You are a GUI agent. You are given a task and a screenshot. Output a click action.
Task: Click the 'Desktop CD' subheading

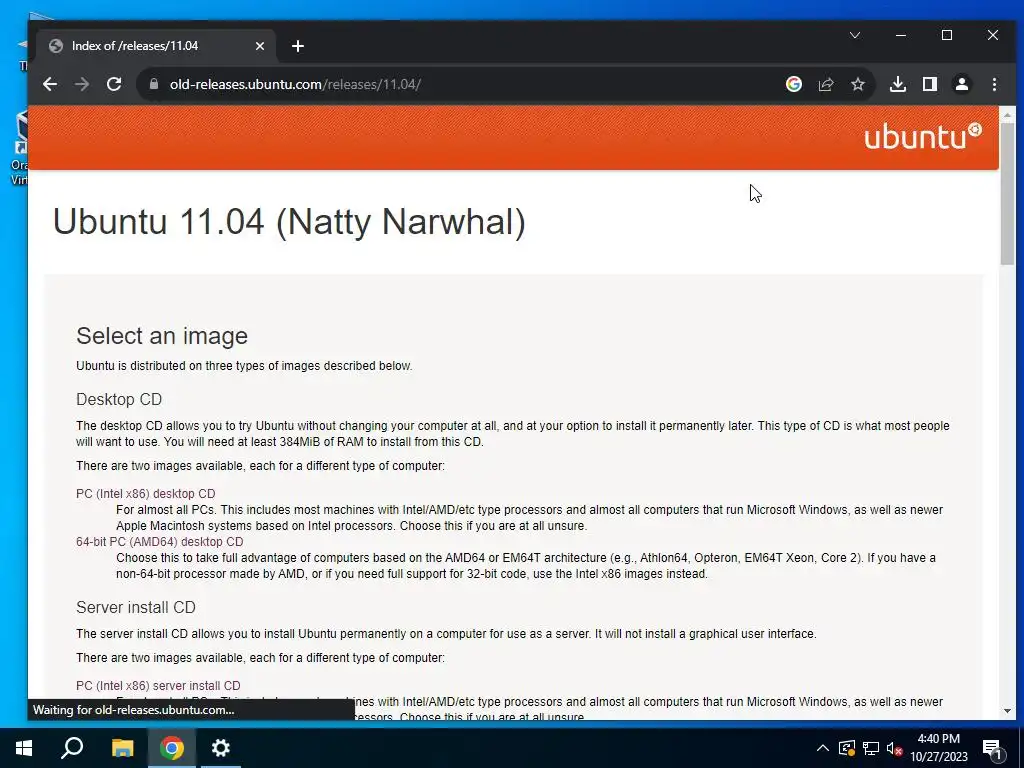(119, 399)
